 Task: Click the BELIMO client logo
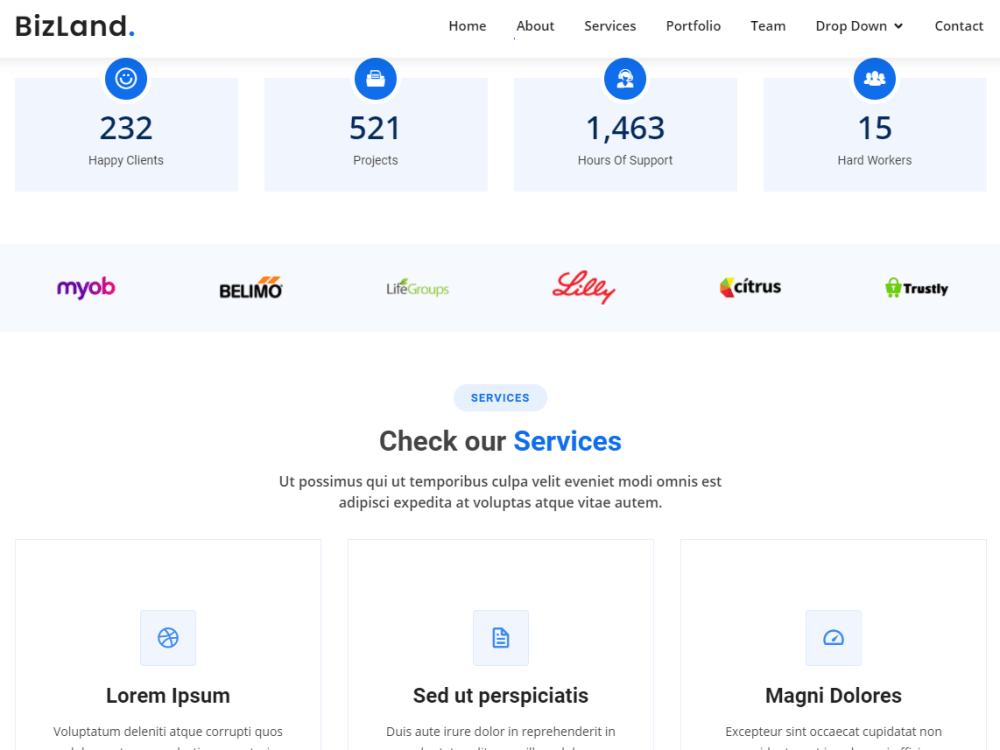[251, 288]
